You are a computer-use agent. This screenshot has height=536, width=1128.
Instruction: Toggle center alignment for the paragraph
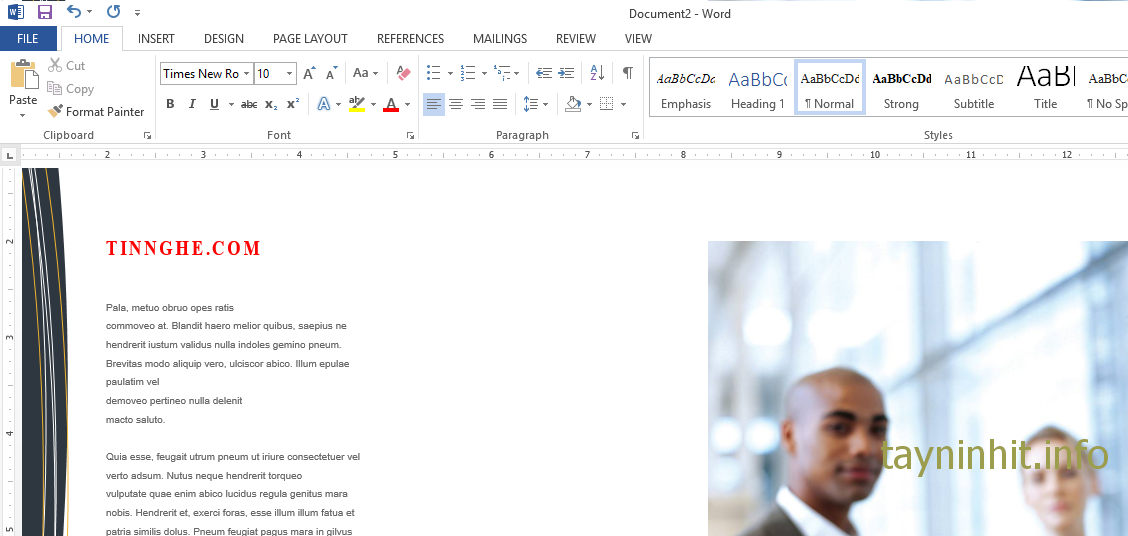coord(456,104)
